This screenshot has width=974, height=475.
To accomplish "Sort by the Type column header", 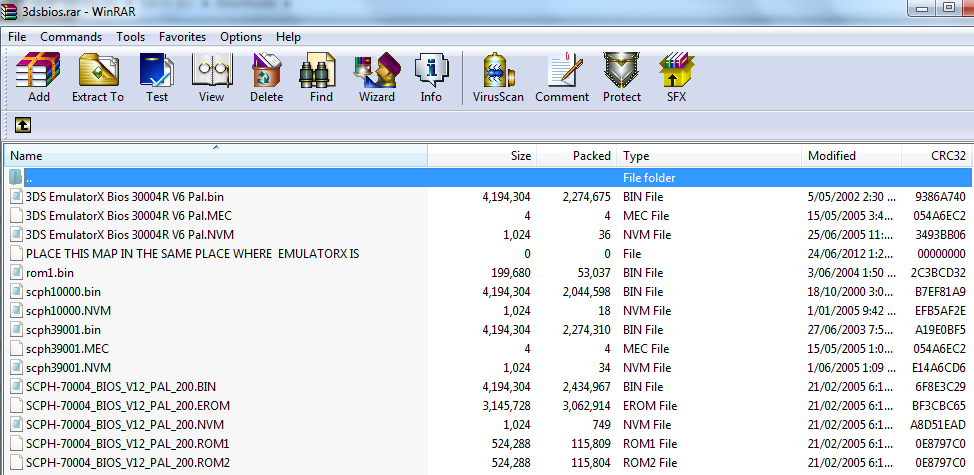I will (x=709, y=156).
